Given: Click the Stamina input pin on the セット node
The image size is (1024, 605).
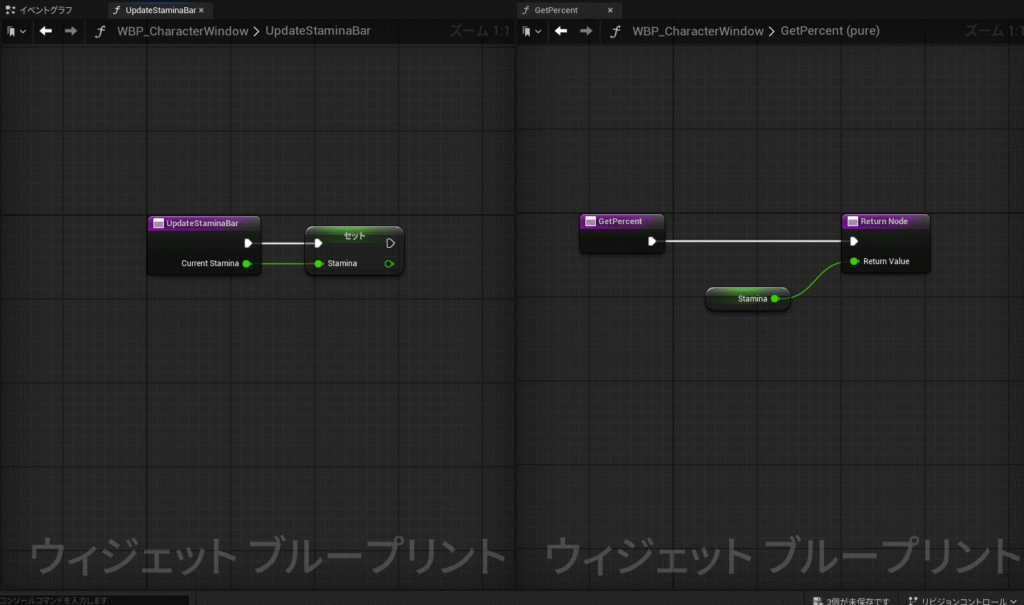Looking at the screenshot, I should [x=319, y=264].
